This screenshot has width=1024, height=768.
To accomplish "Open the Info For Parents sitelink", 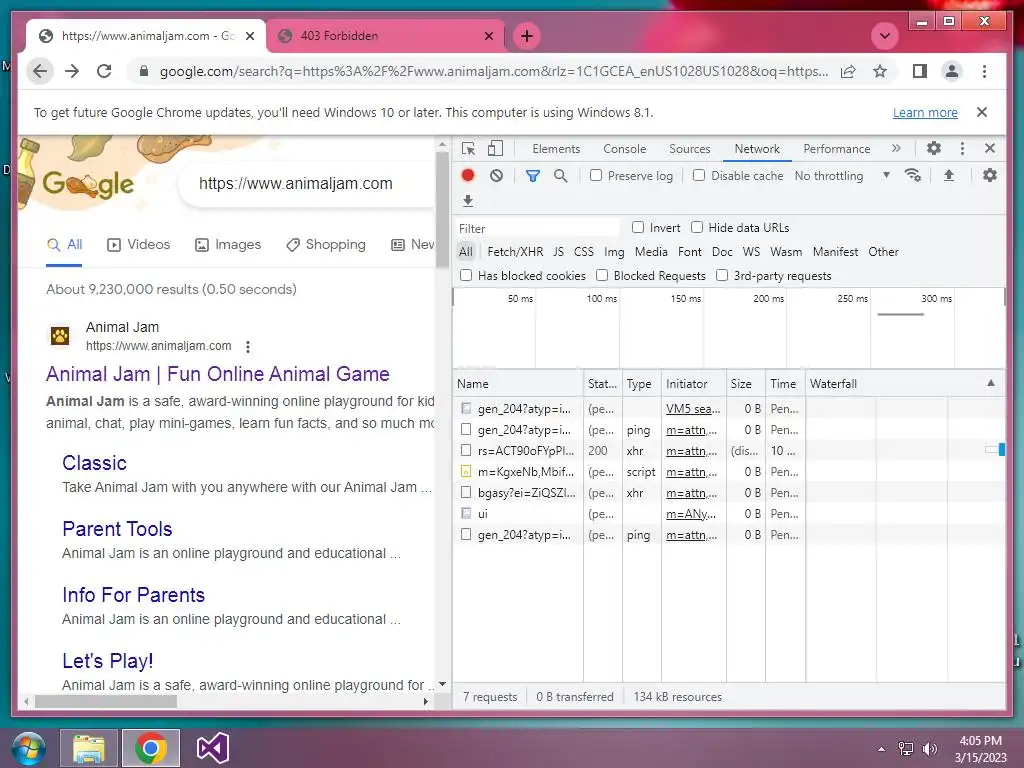I will click(x=133, y=595).
